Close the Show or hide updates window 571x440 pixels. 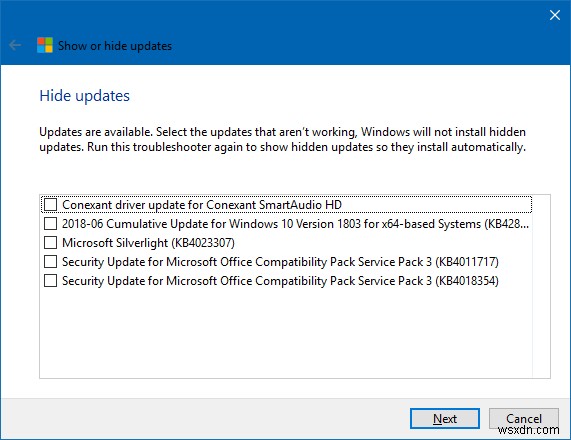point(555,15)
